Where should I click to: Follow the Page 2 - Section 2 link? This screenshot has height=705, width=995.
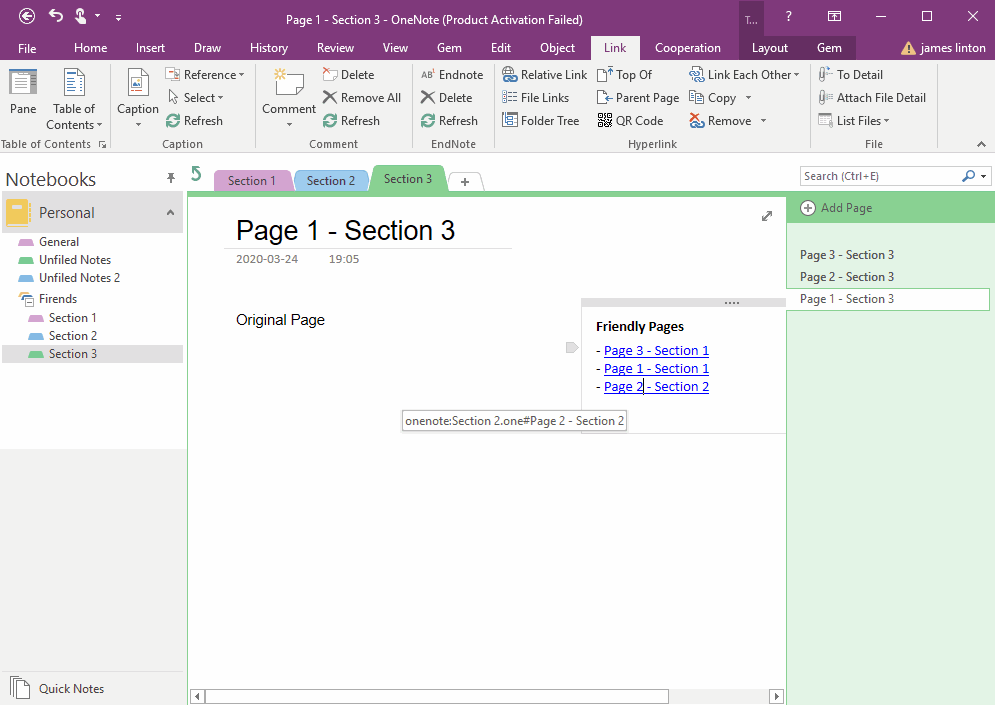(656, 387)
